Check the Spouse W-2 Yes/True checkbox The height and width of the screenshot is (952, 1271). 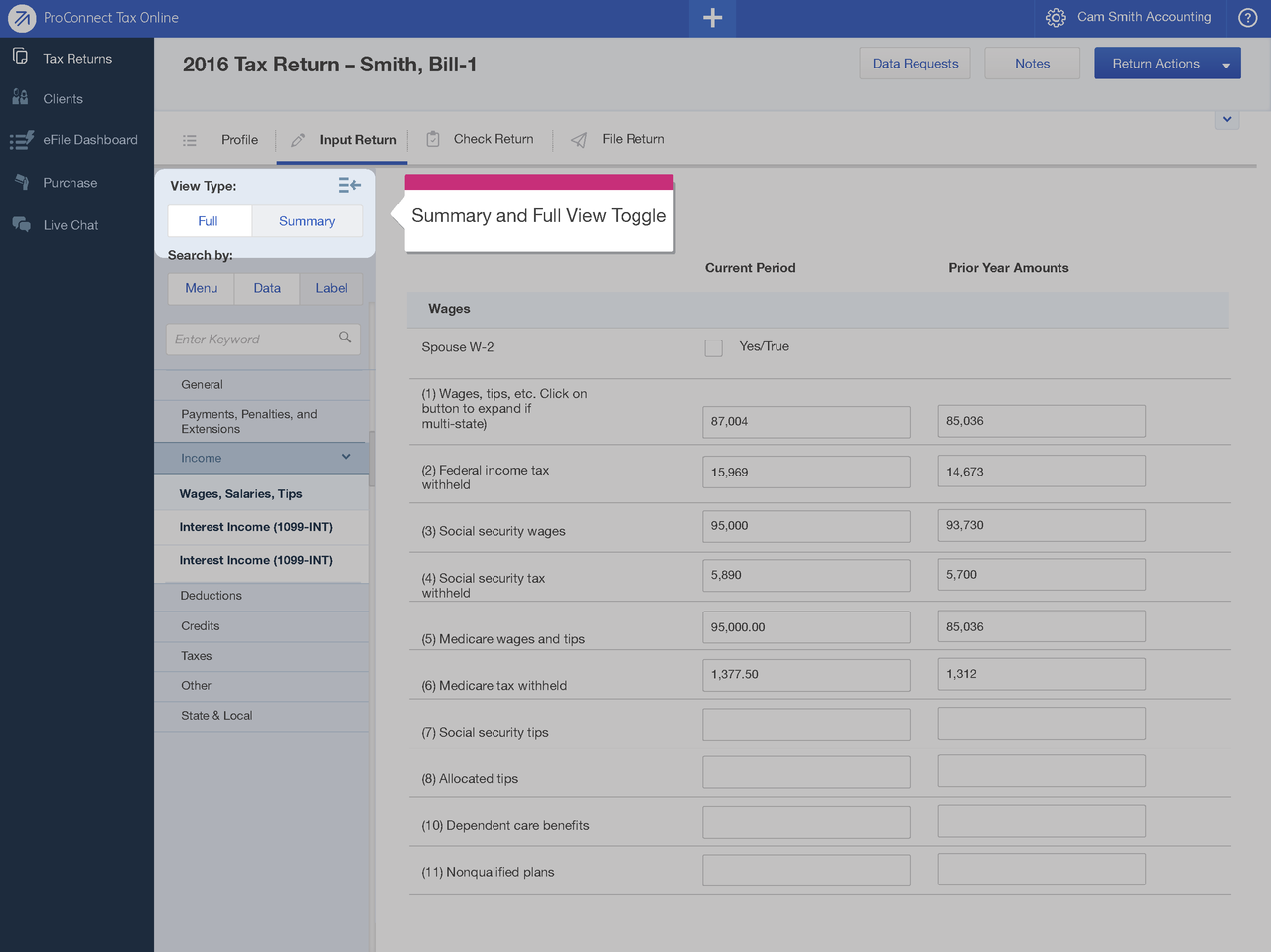(x=713, y=347)
